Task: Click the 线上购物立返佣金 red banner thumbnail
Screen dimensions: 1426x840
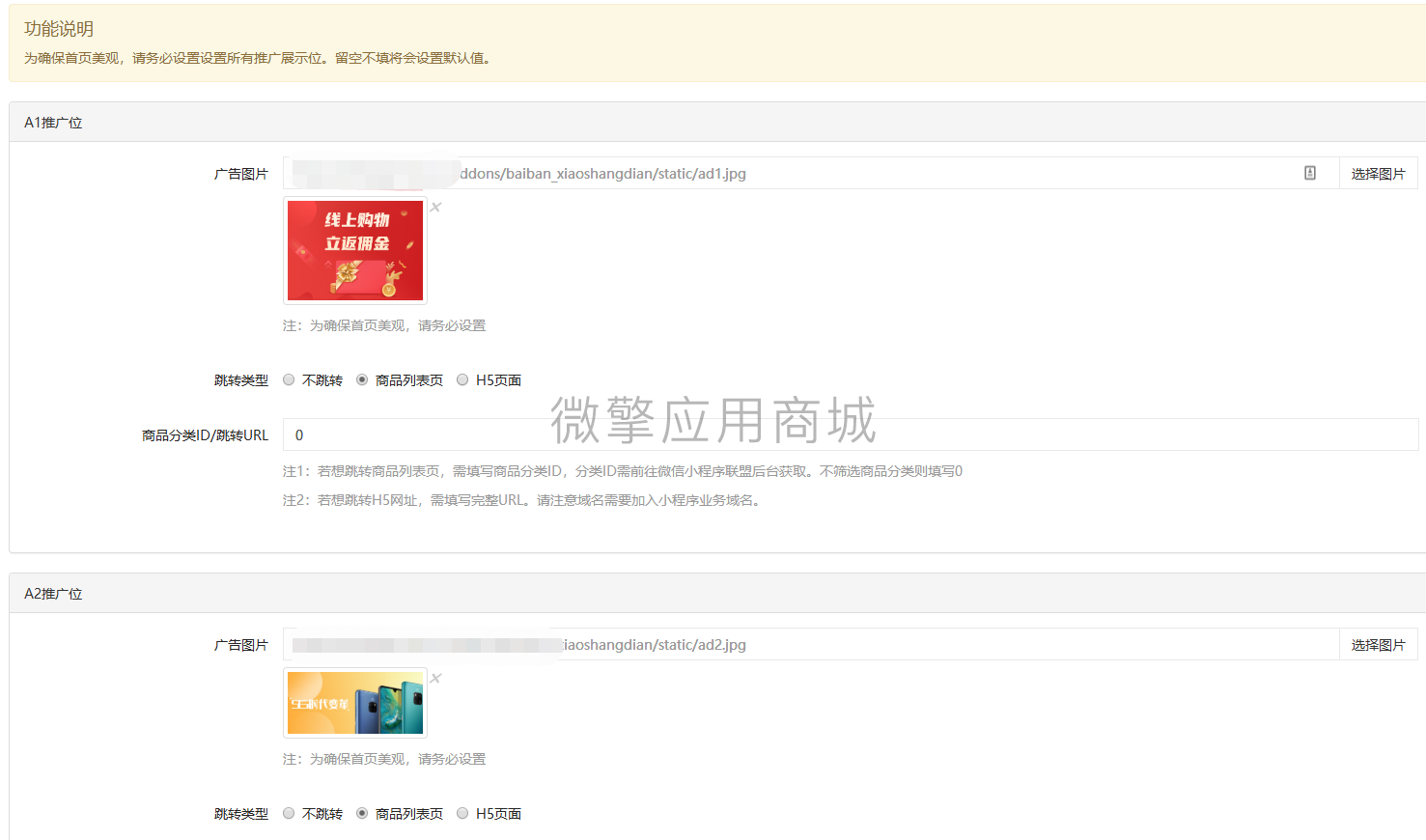Action: [x=354, y=250]
